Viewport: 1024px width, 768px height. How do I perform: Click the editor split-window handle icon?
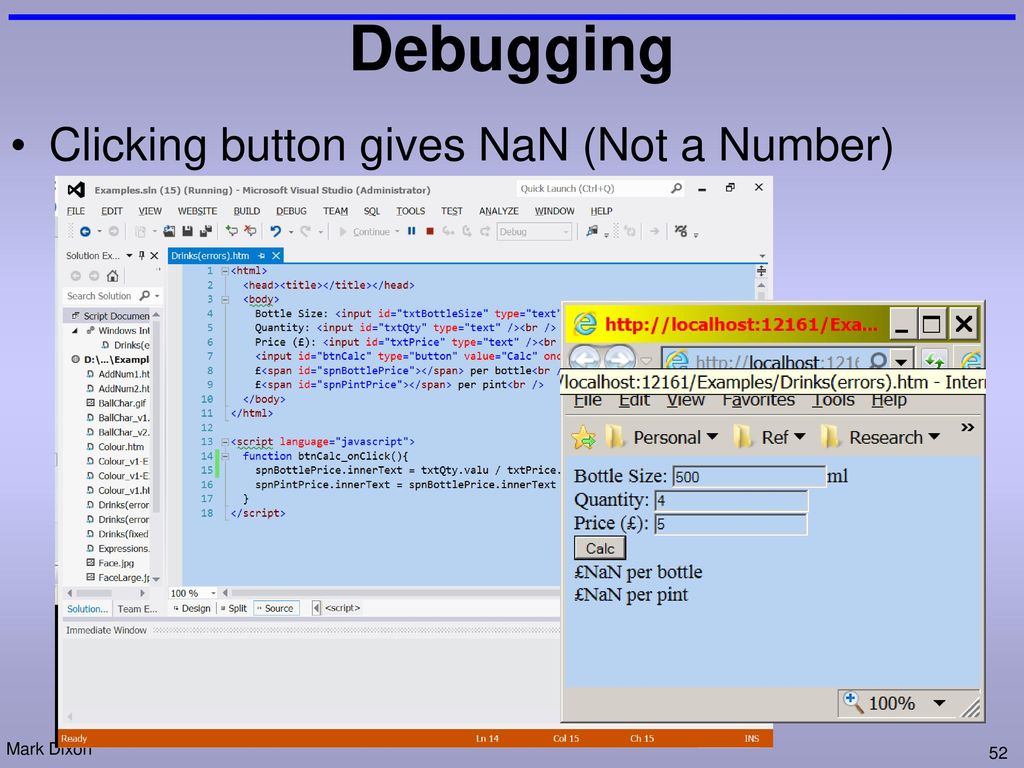tap(761, 270)
